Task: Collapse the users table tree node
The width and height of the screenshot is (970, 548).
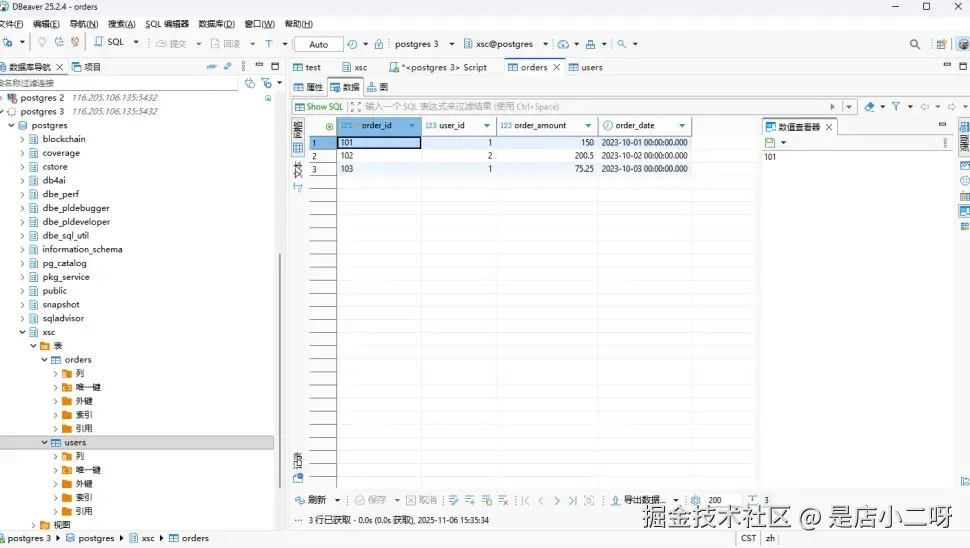Action: (x=45, y=442)
